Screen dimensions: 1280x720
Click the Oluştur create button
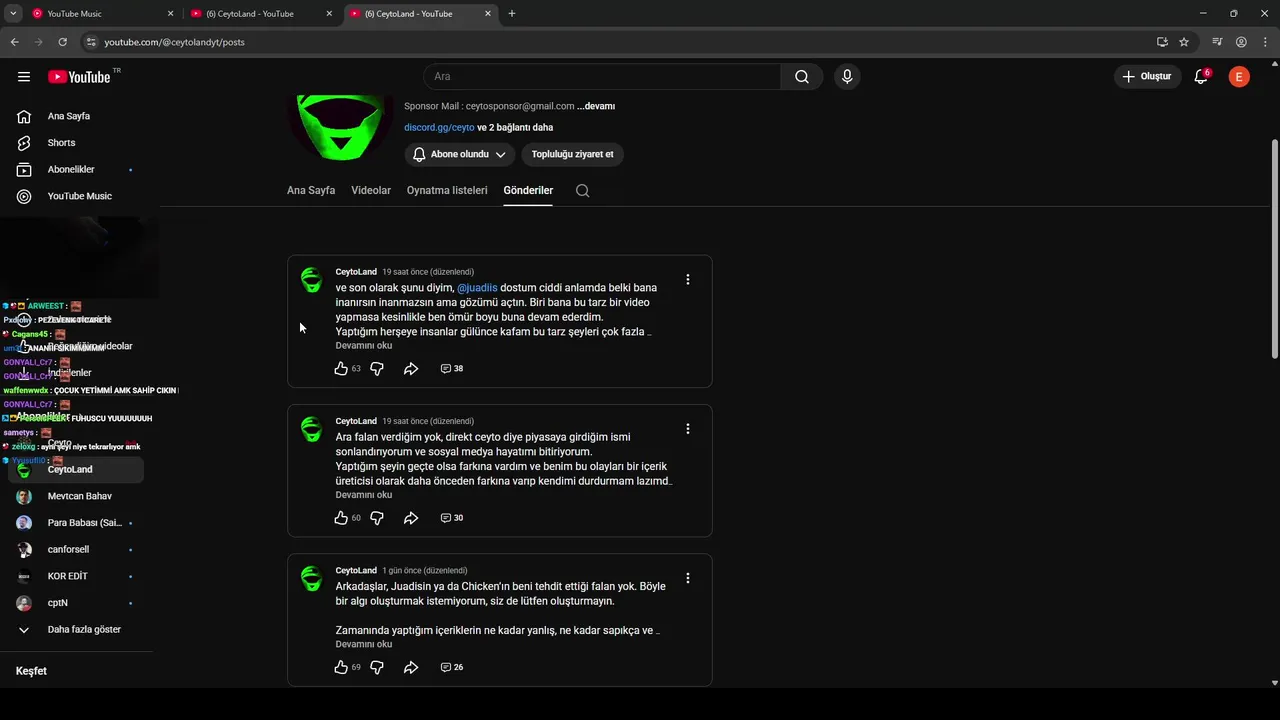click(x=1146, y=77)
